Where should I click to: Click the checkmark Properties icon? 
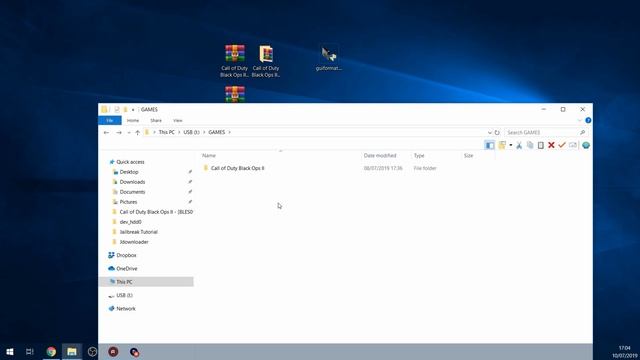click(562, 145)
